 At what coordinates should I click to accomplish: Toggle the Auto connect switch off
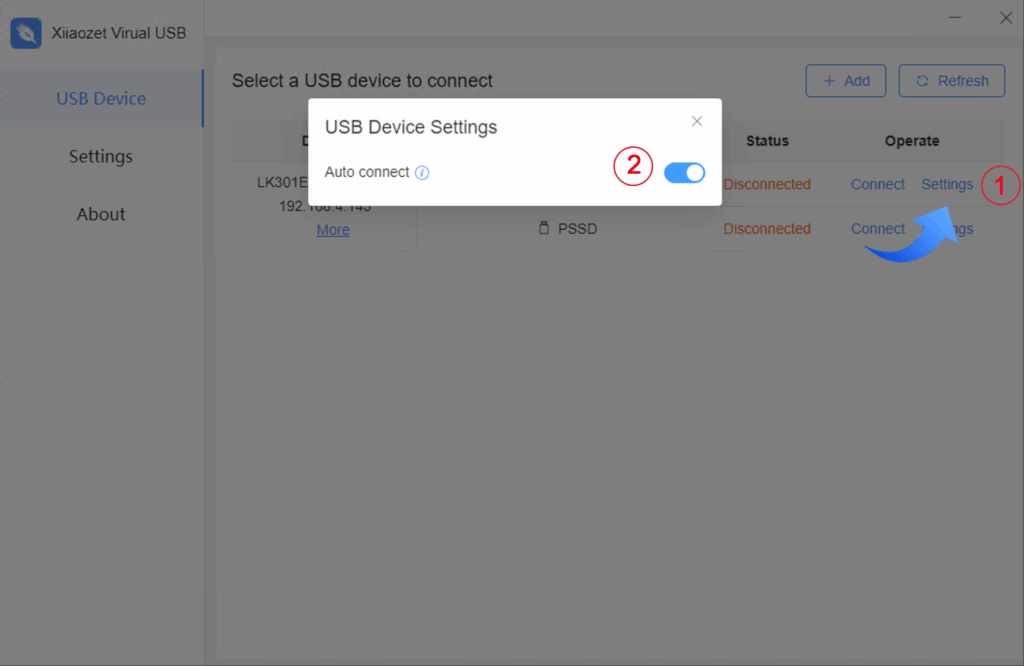[684, 173]
